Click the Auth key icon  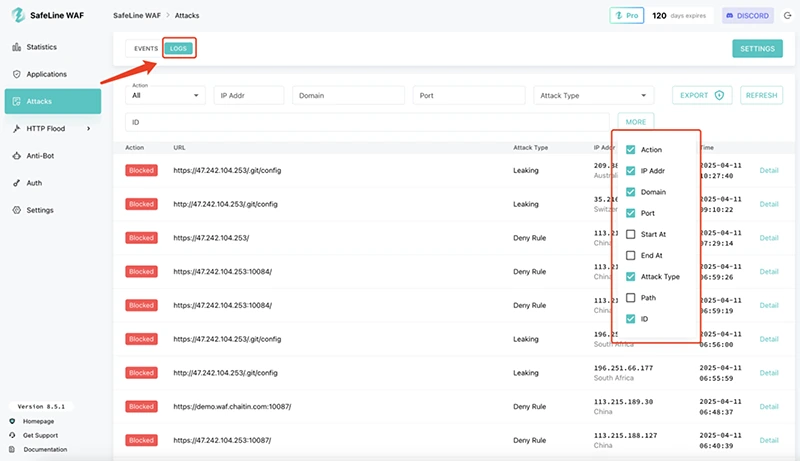click(x=16, y=183)
